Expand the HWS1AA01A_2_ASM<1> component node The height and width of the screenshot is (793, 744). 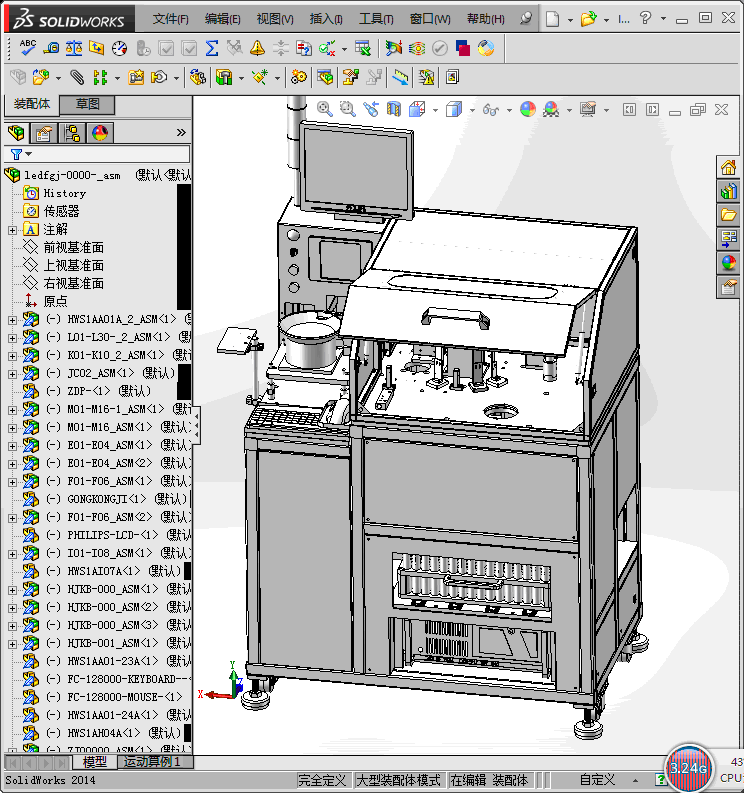12,319
